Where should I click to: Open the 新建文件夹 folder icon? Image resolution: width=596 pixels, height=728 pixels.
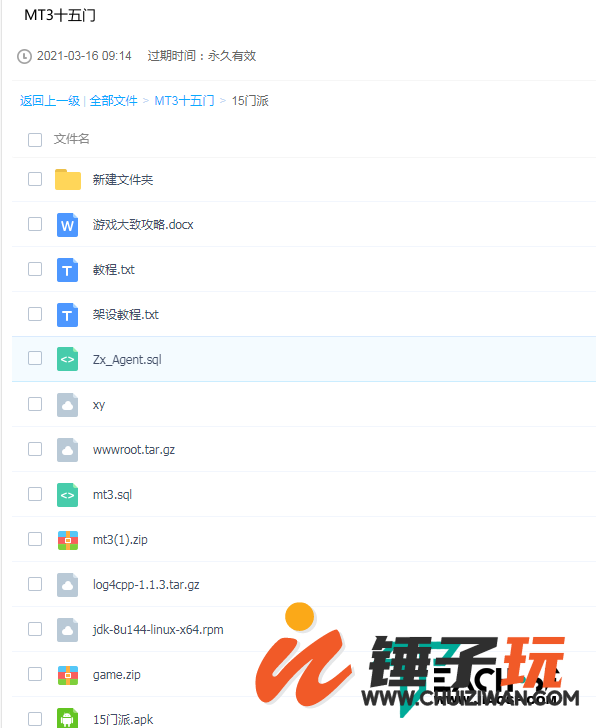coord(68,180)
